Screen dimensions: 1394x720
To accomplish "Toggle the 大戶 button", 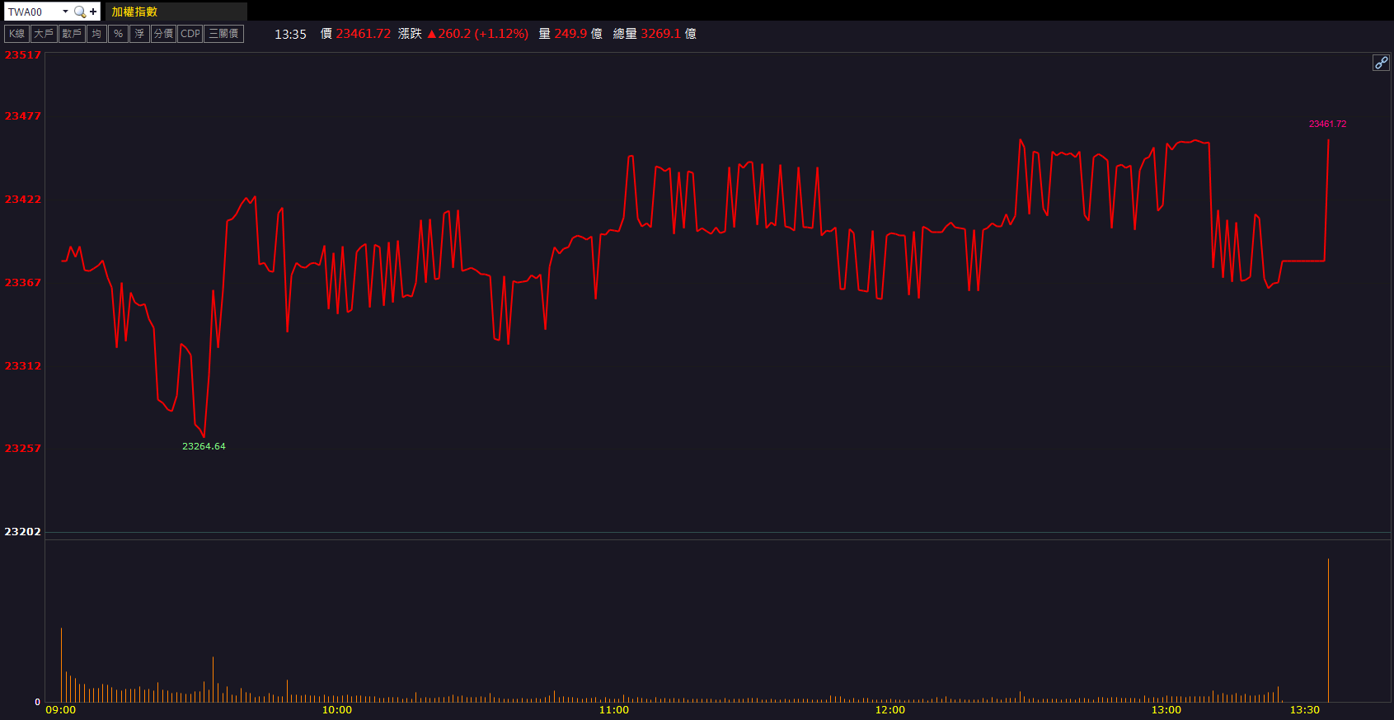I will tap(44, 34).
